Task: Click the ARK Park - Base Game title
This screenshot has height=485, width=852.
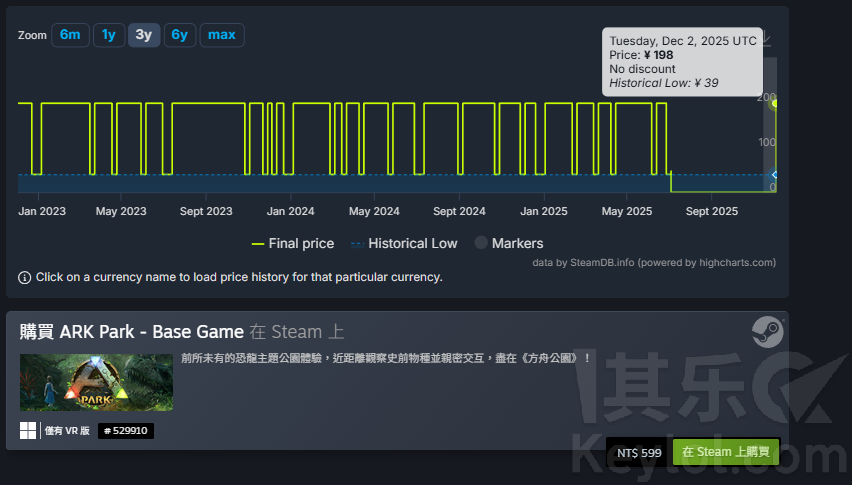Action: point(132,331)
